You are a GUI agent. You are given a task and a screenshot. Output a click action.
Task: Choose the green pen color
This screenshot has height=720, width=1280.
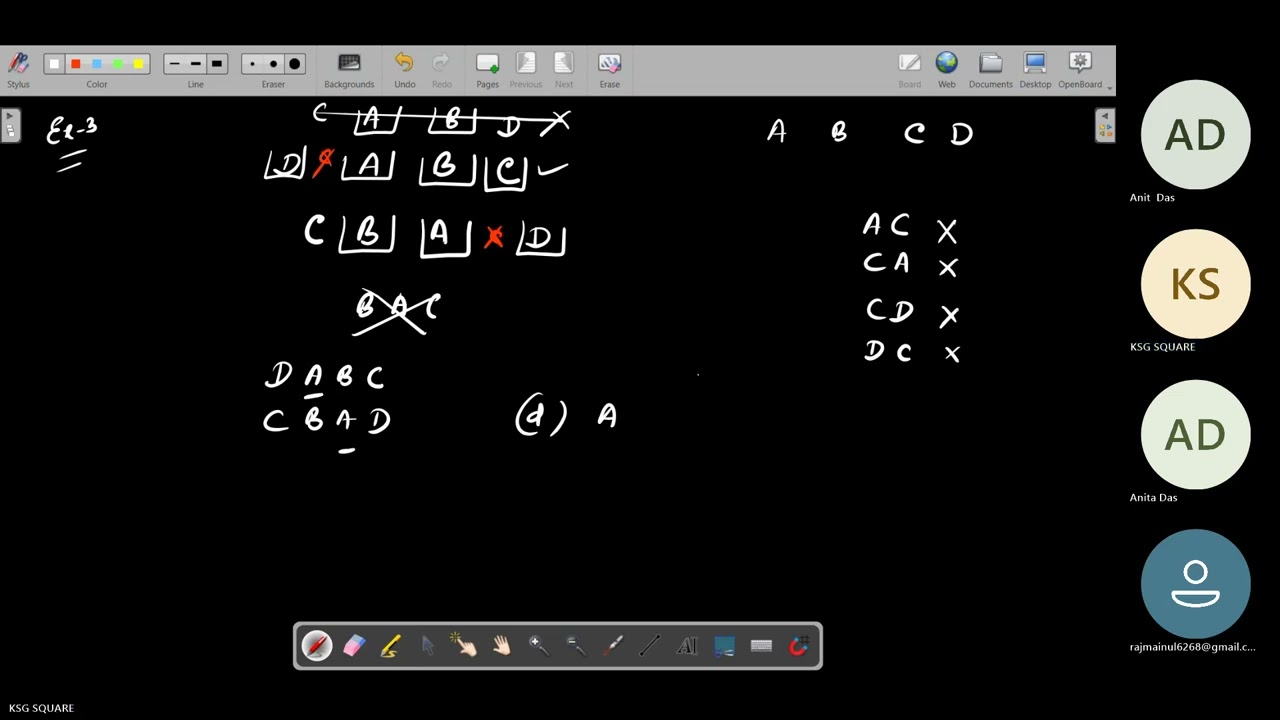coord(117,64)
